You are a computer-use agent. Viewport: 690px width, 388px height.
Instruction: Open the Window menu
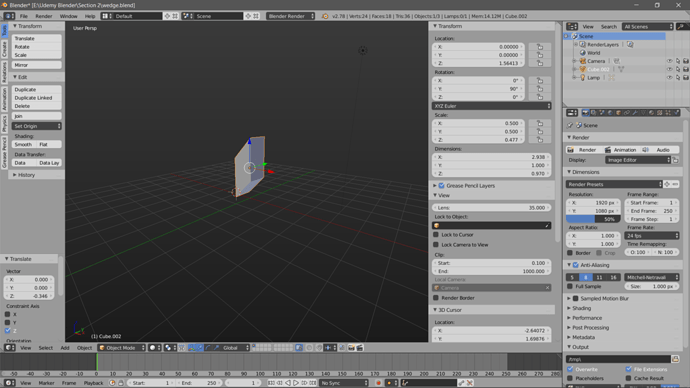(68, 16)
